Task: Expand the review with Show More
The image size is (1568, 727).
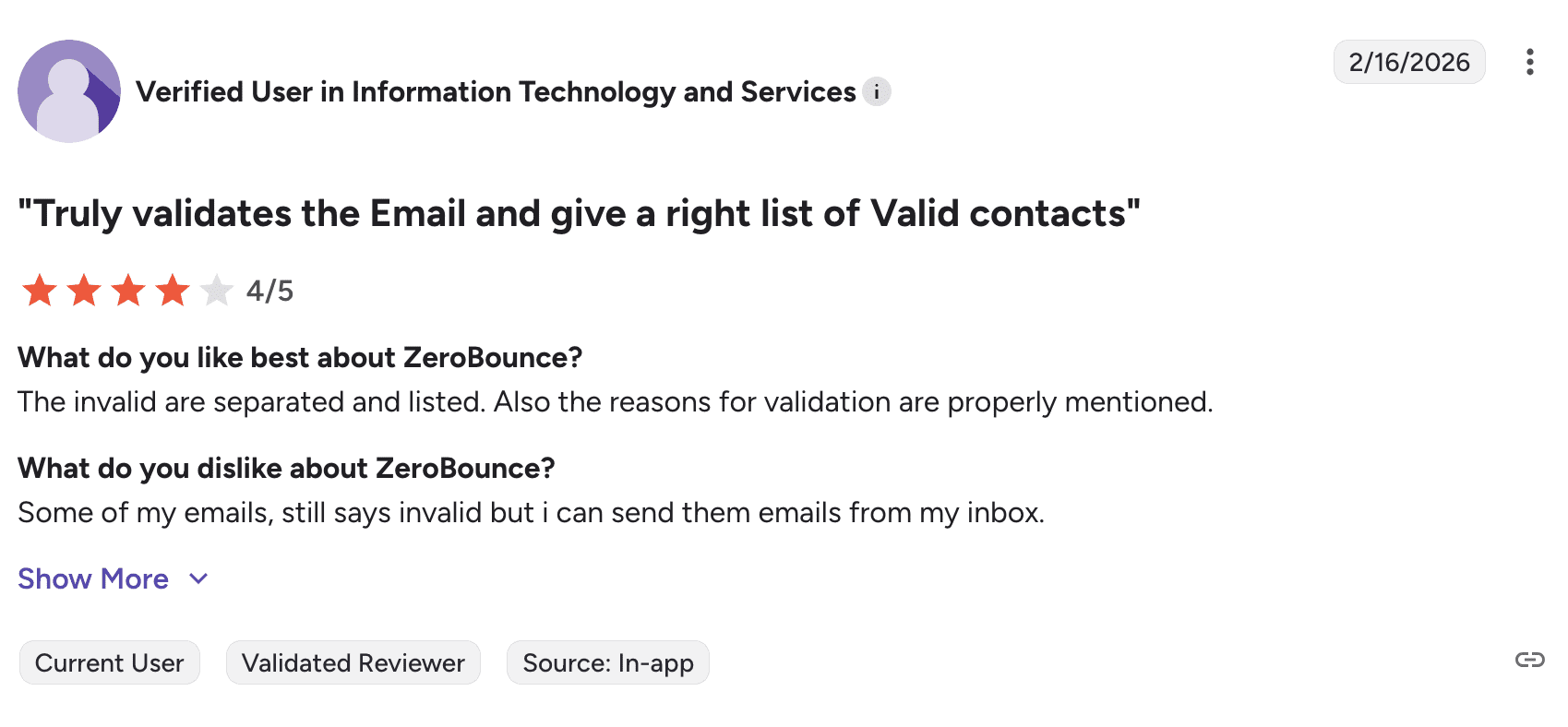Action: [x=93, y=578]
